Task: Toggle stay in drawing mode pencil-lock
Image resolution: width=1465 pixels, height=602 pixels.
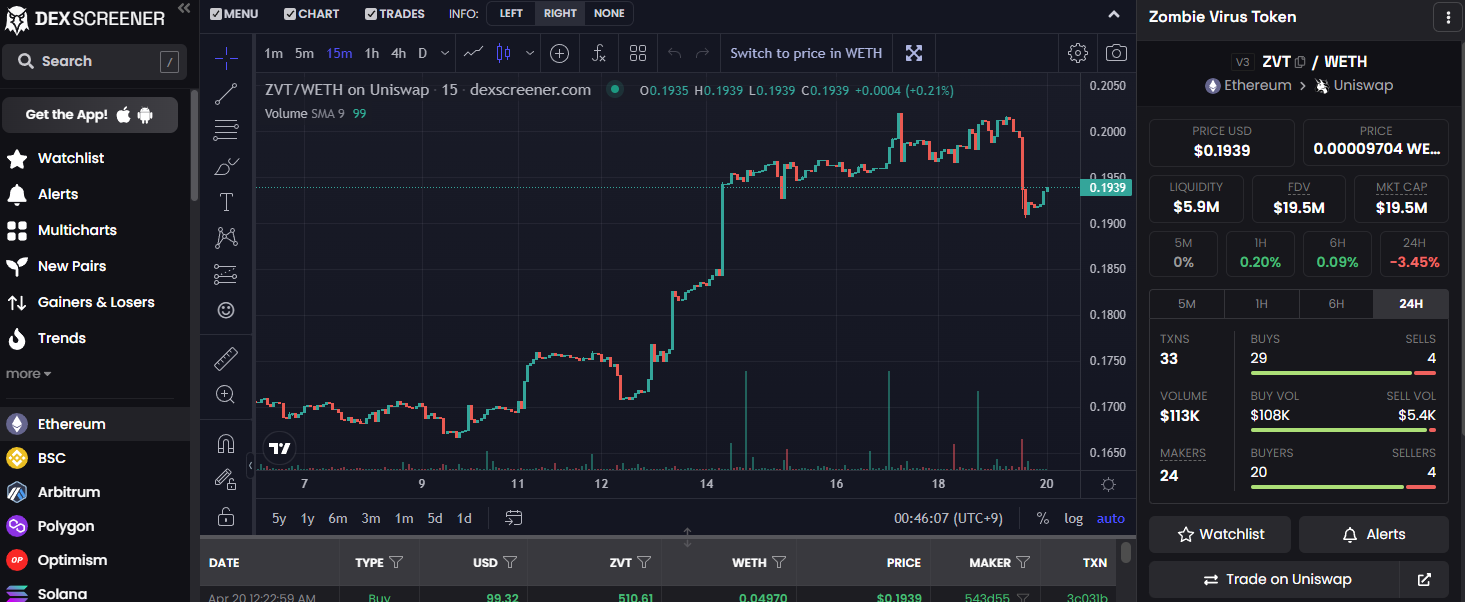Action: [226, 480]
